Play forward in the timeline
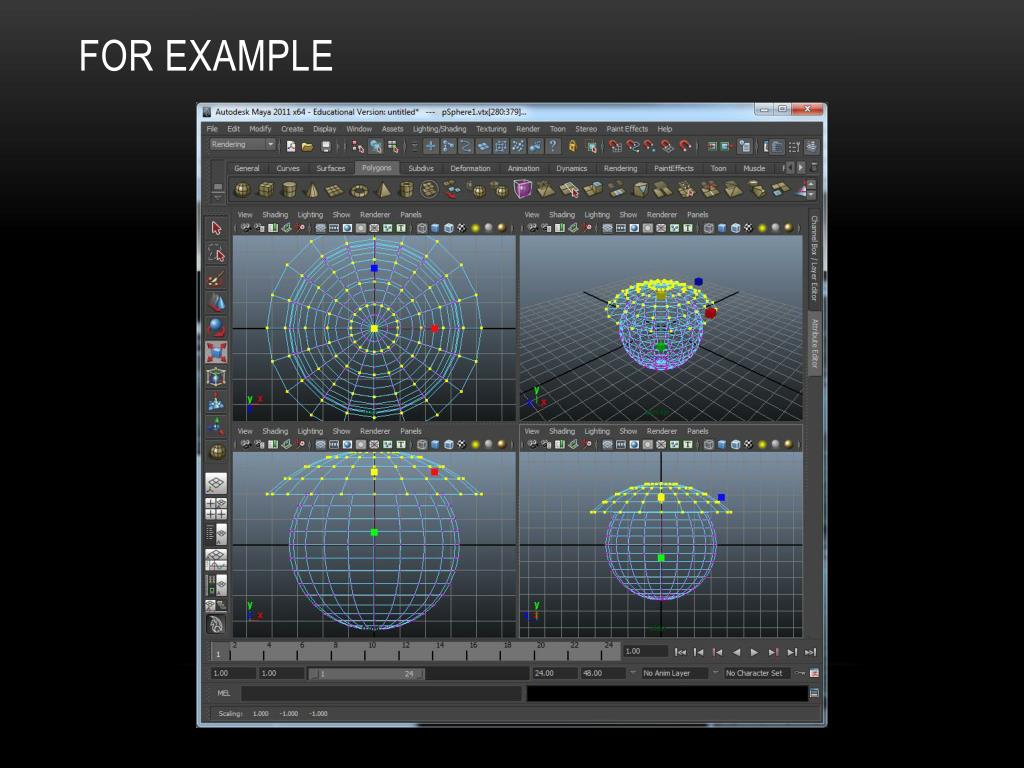The image size is (1024, 768). [754, 652]
